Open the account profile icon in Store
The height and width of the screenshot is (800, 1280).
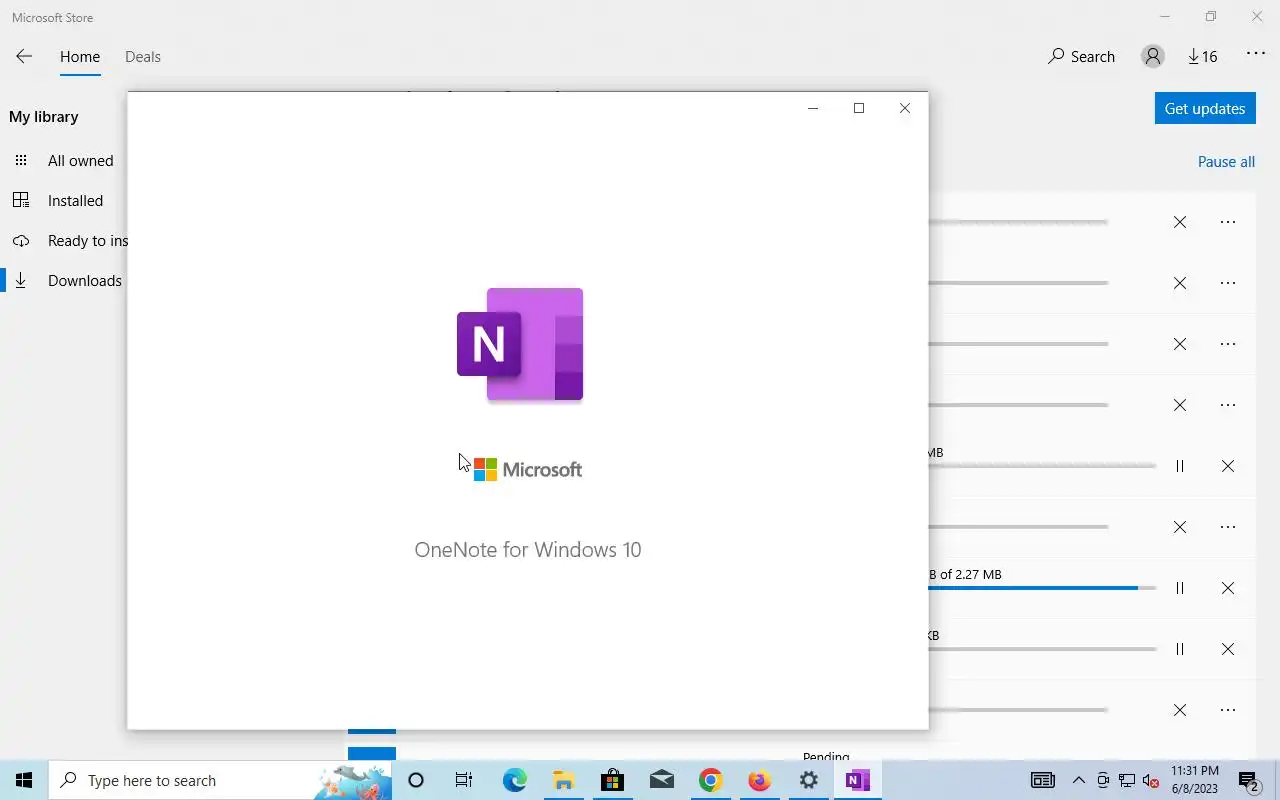click(1153, 57)
